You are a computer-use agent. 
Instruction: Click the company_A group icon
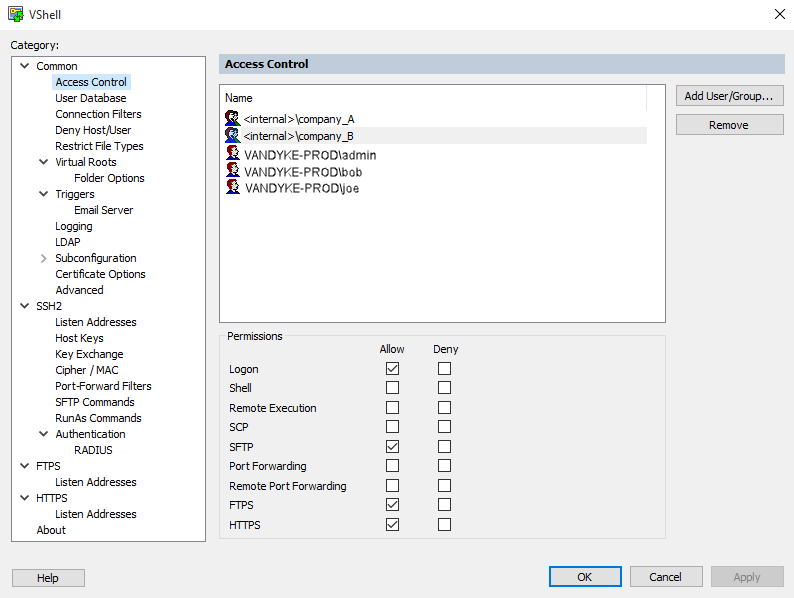(232, 118)
